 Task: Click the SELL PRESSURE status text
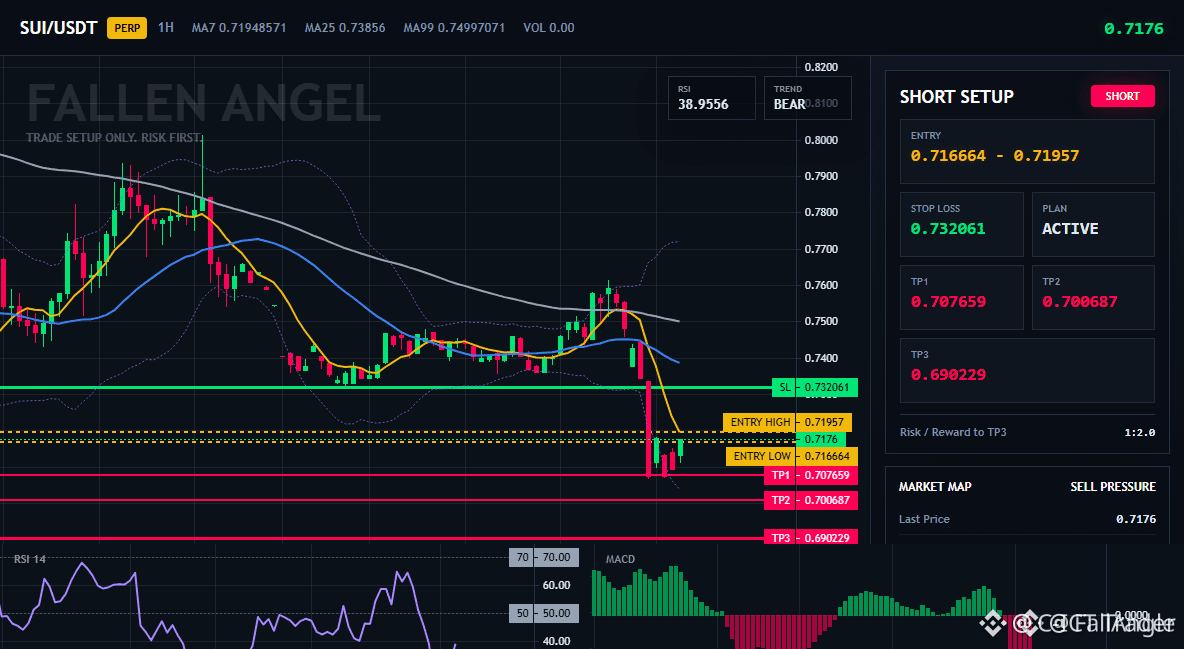(x=1113, y=487)
